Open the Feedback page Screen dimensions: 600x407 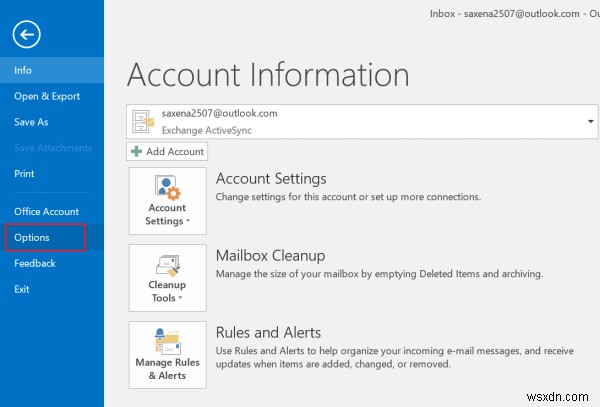[x=35, y=263]
